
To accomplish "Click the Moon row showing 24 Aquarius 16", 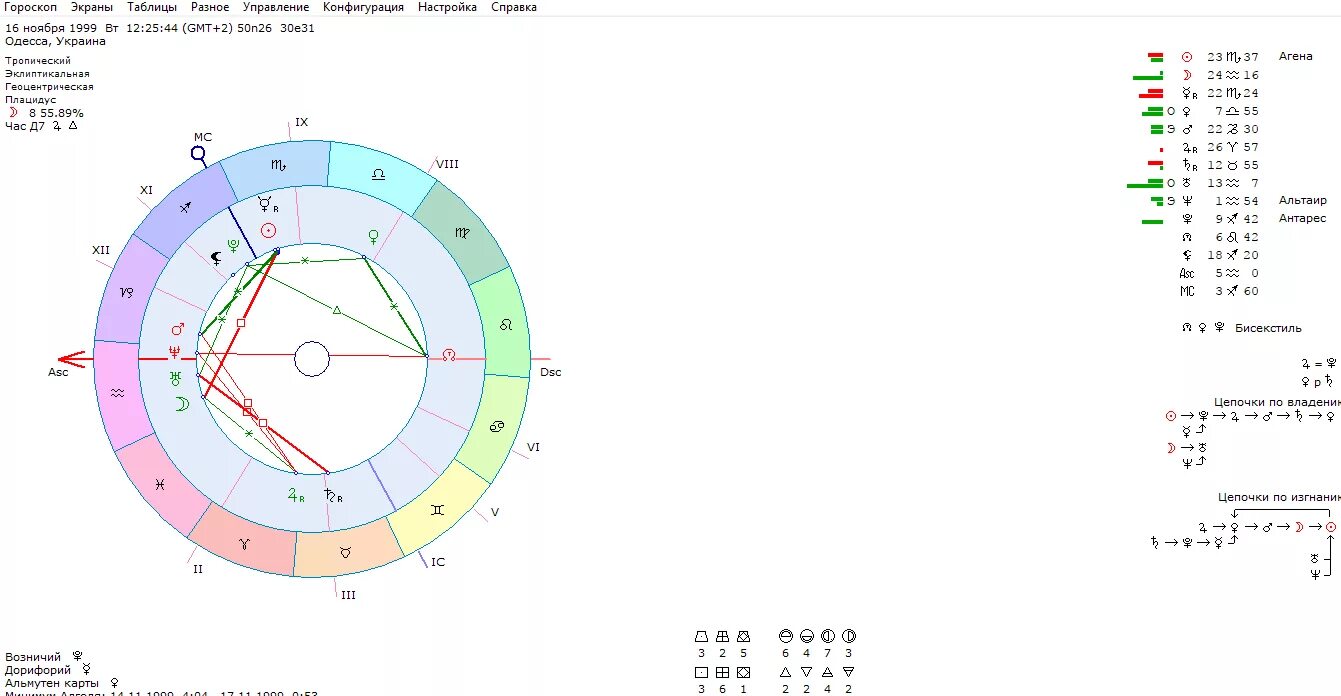I will coord(1196,75).
